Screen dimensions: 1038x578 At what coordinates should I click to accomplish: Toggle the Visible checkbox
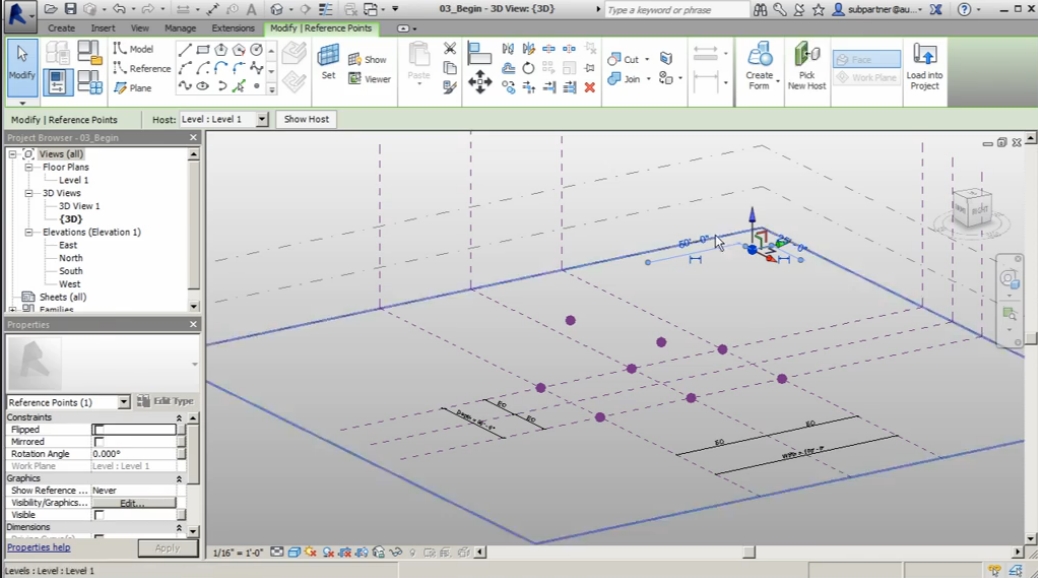[99, 515]
